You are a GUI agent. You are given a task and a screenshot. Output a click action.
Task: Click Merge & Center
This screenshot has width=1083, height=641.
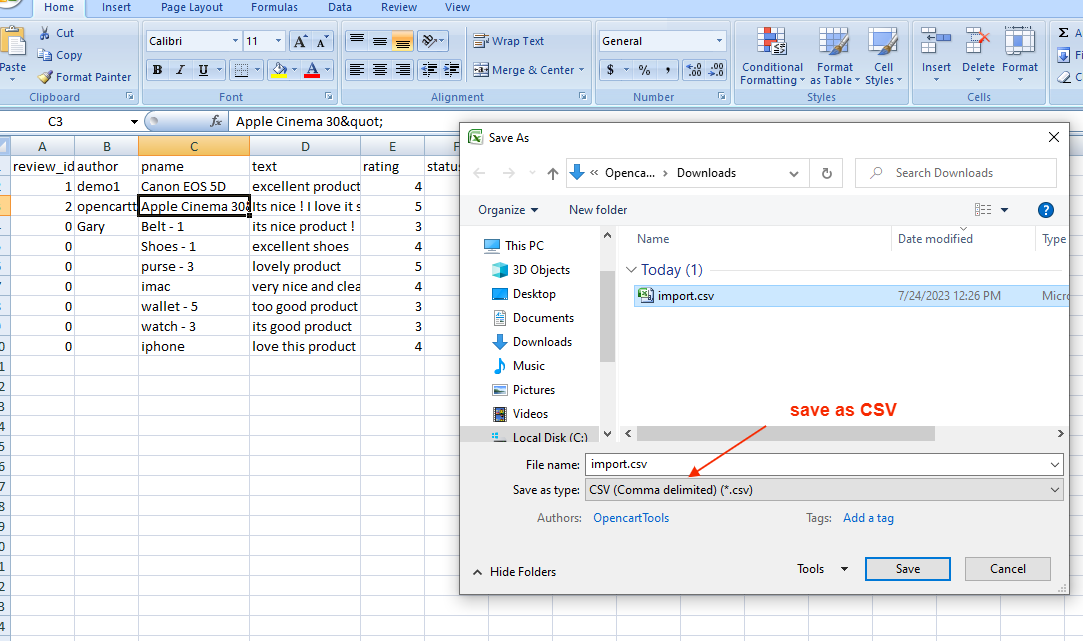click(528, 70)
